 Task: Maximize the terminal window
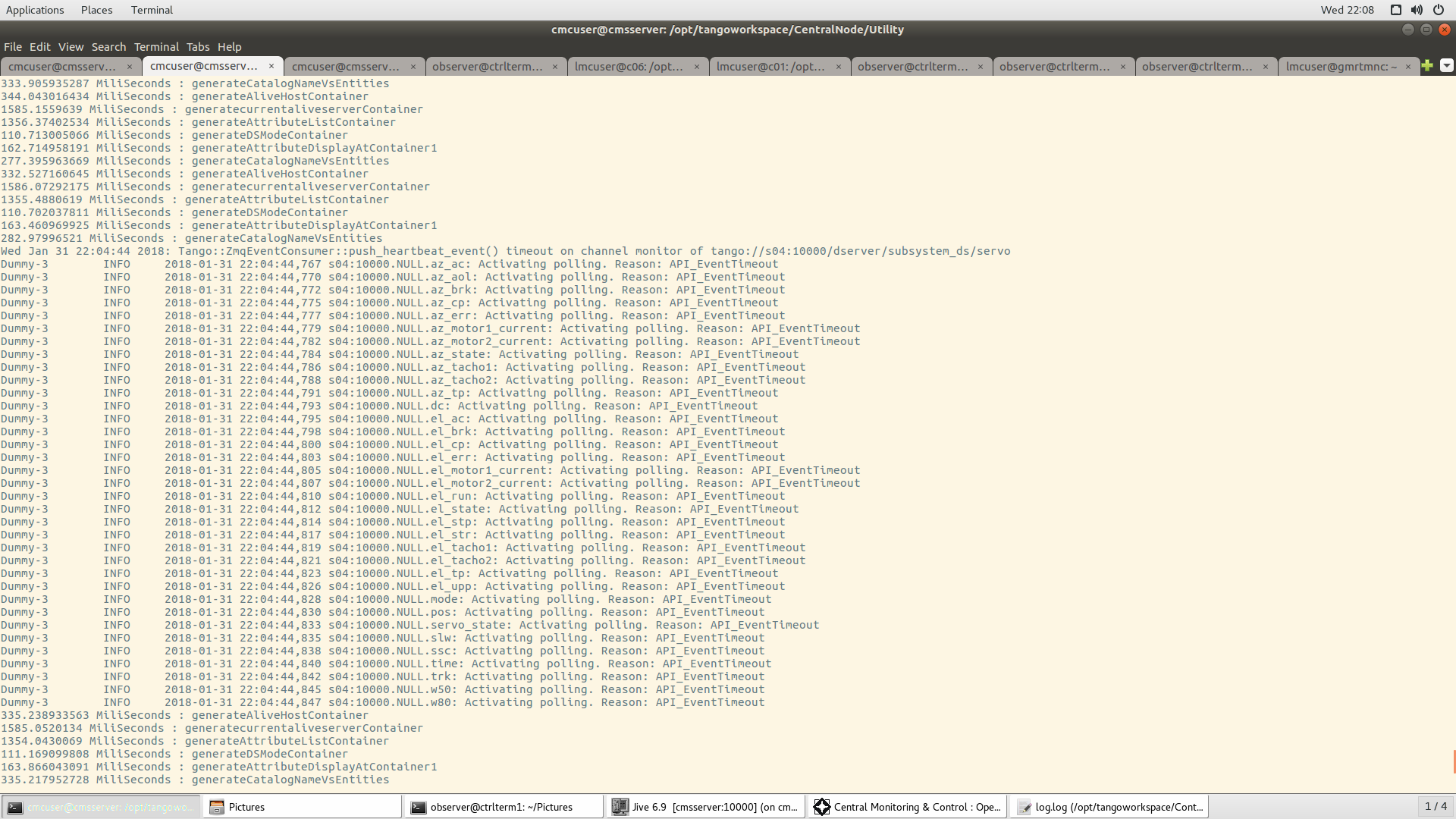click(x=1426, y=30)
